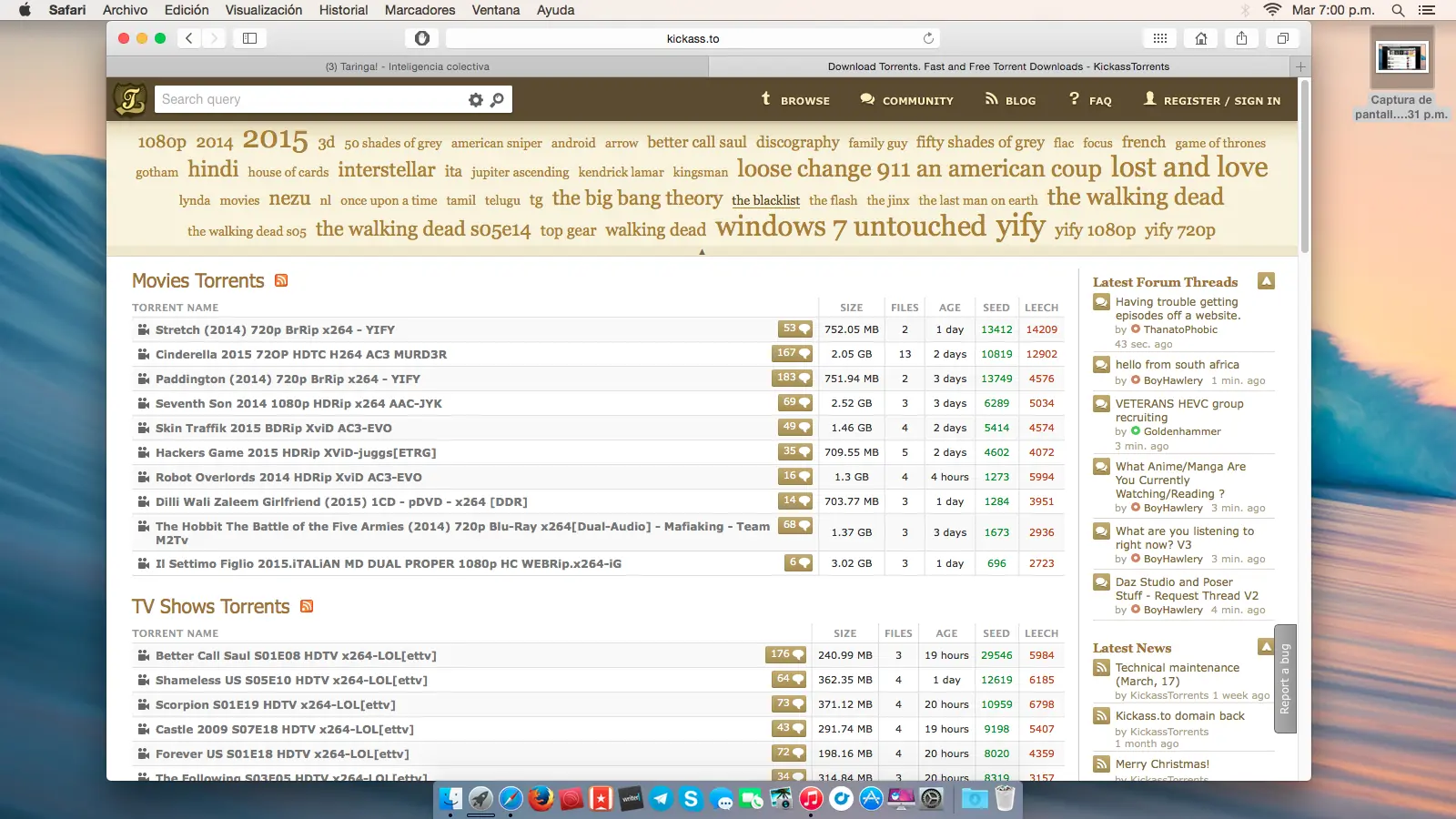The height and width of the screenshot is (819, 1456).
Task: Click the Home icon in Safari toolbar
Action: [1201, 38]
